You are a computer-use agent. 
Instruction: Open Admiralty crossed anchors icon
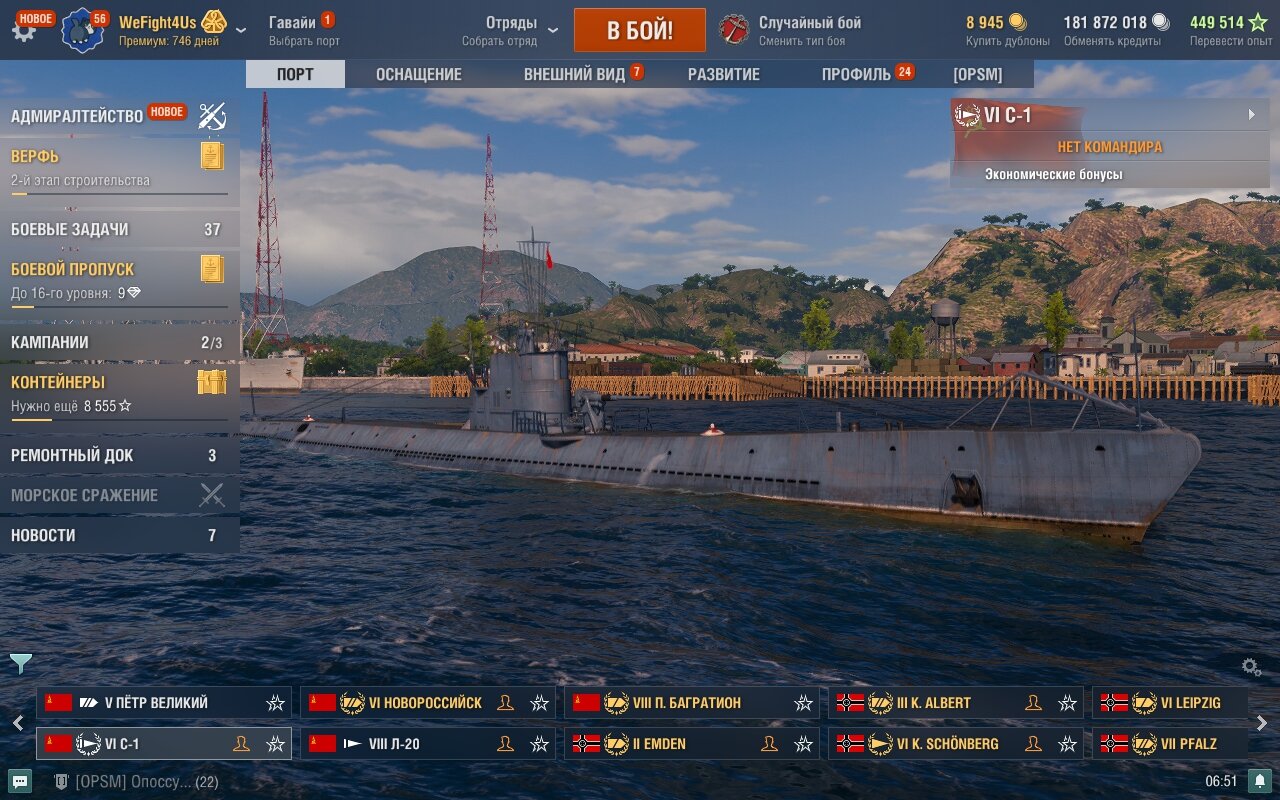point(212,116)
